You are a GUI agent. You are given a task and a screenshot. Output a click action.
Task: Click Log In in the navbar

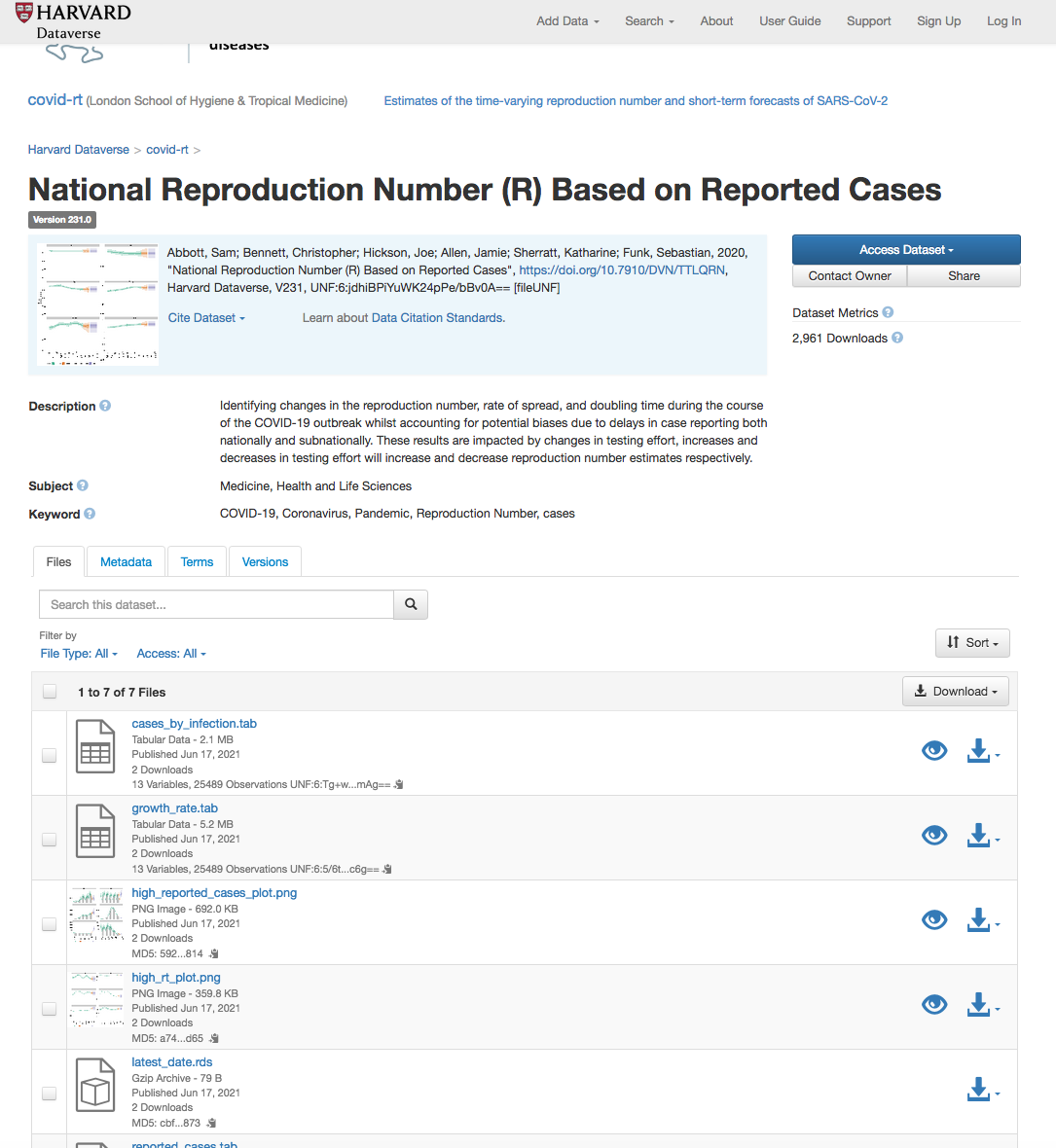point(1003,21)
